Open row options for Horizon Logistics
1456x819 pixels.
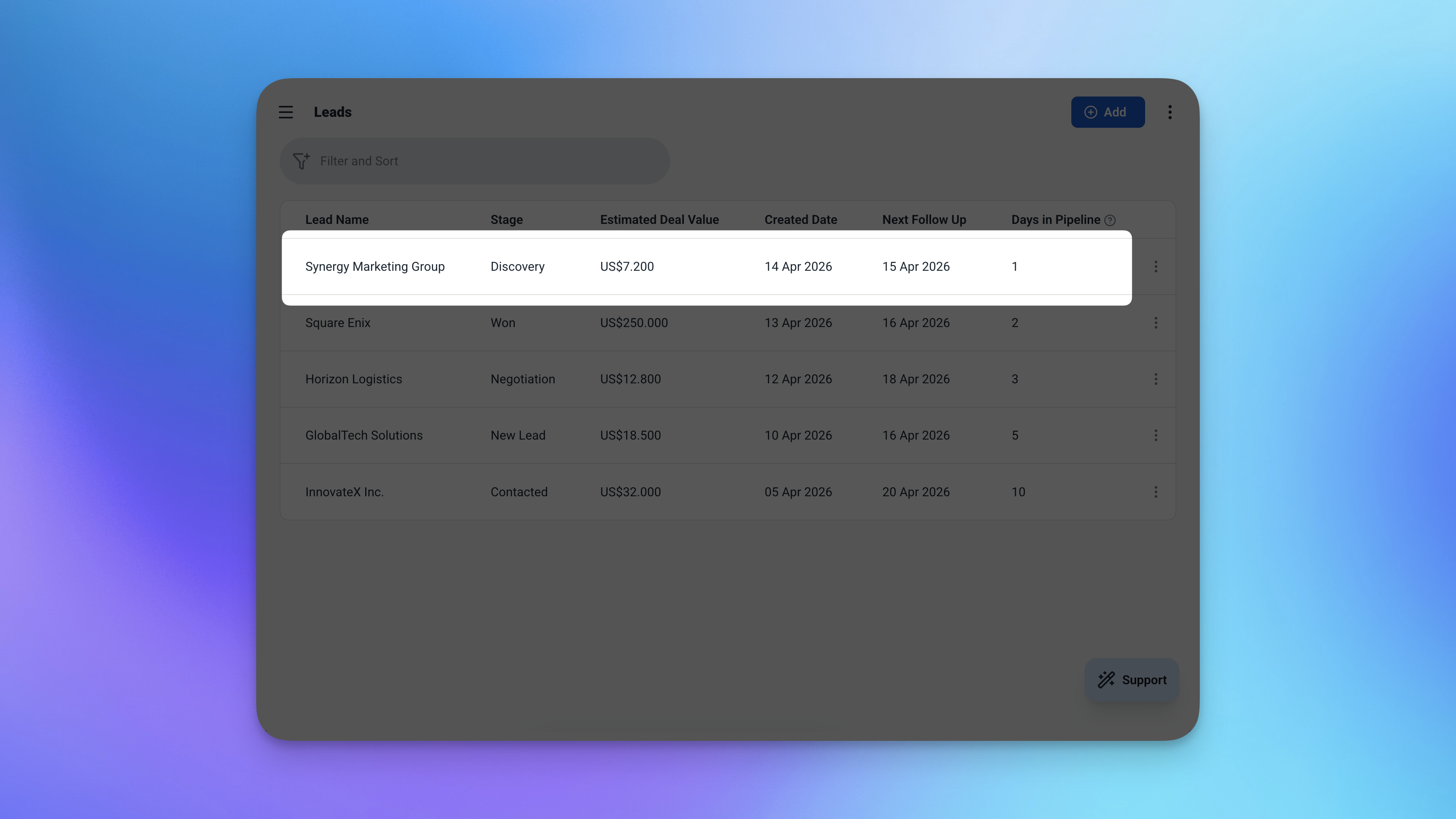1155,379
